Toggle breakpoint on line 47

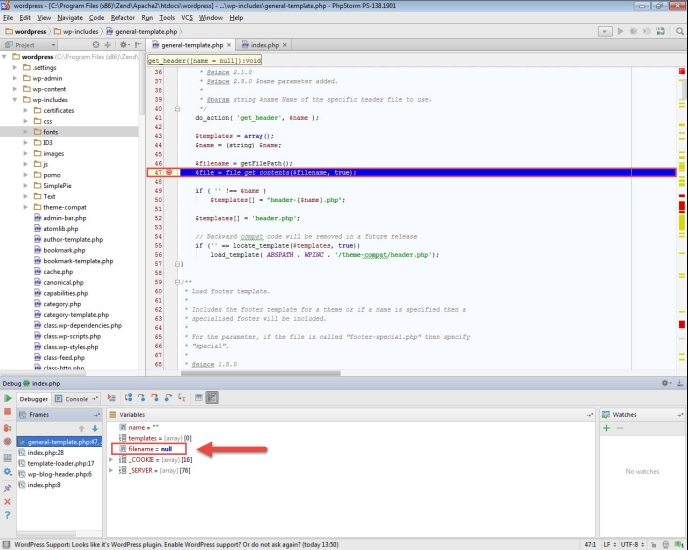pos(168,172)
